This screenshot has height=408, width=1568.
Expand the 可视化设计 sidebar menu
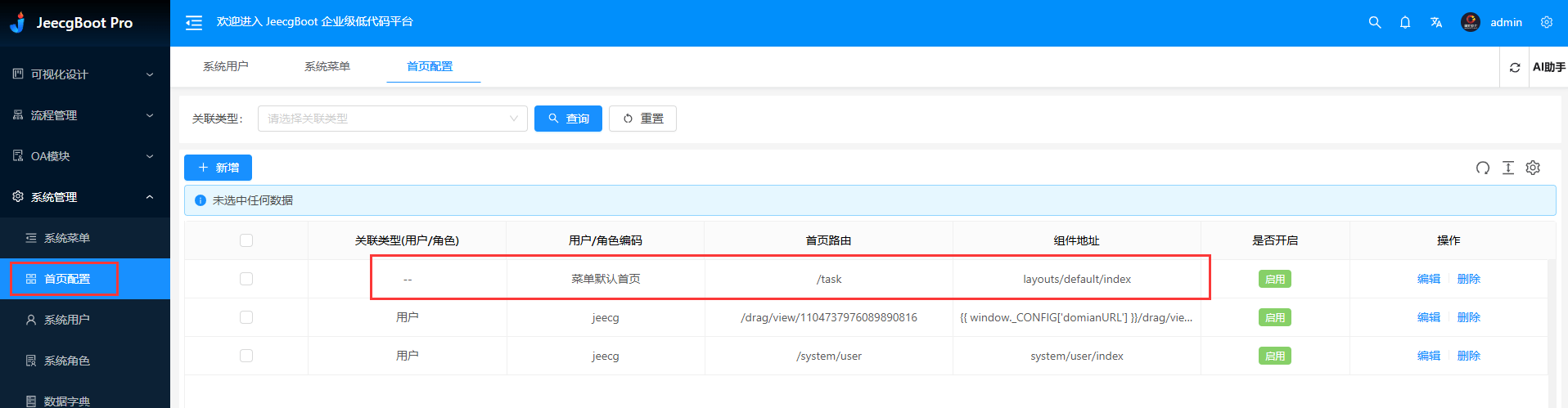[x=85, y=74]
